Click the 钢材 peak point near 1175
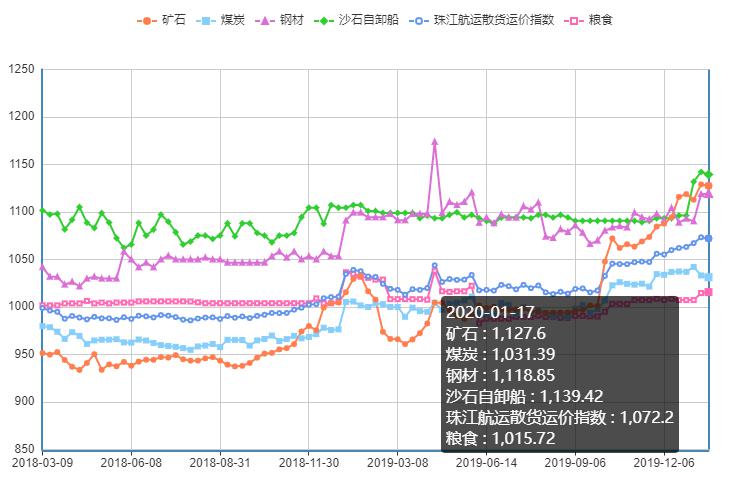The image size is (734, 477). tap(434, 141)
